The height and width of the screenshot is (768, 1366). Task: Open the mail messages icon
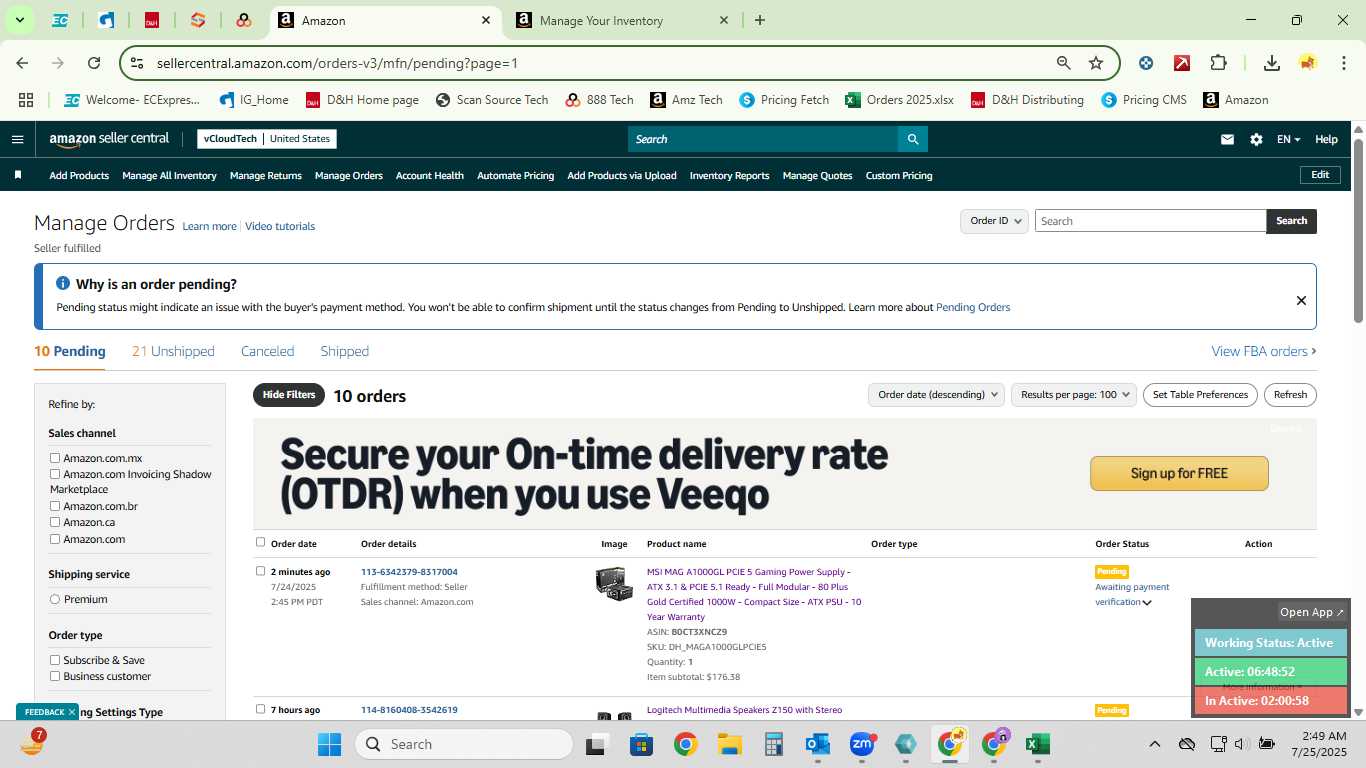click(1227, 139)
